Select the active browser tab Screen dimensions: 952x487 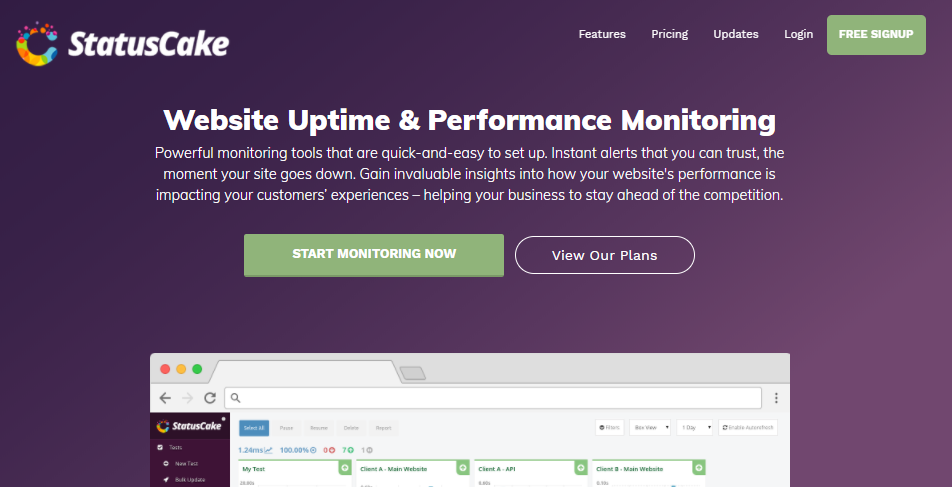(307, 372)
